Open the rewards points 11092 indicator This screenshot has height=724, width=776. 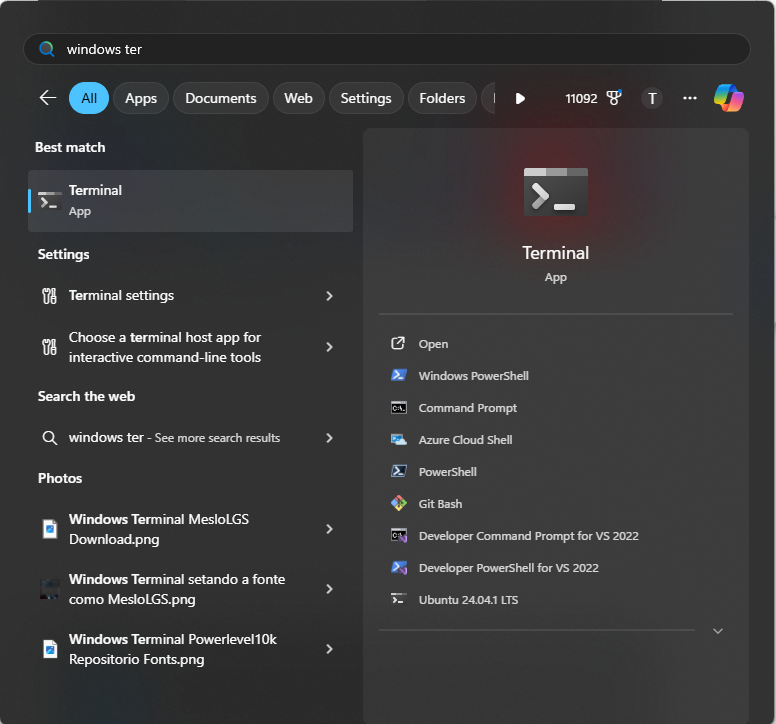pyautogui.click(x=582, y=98)
